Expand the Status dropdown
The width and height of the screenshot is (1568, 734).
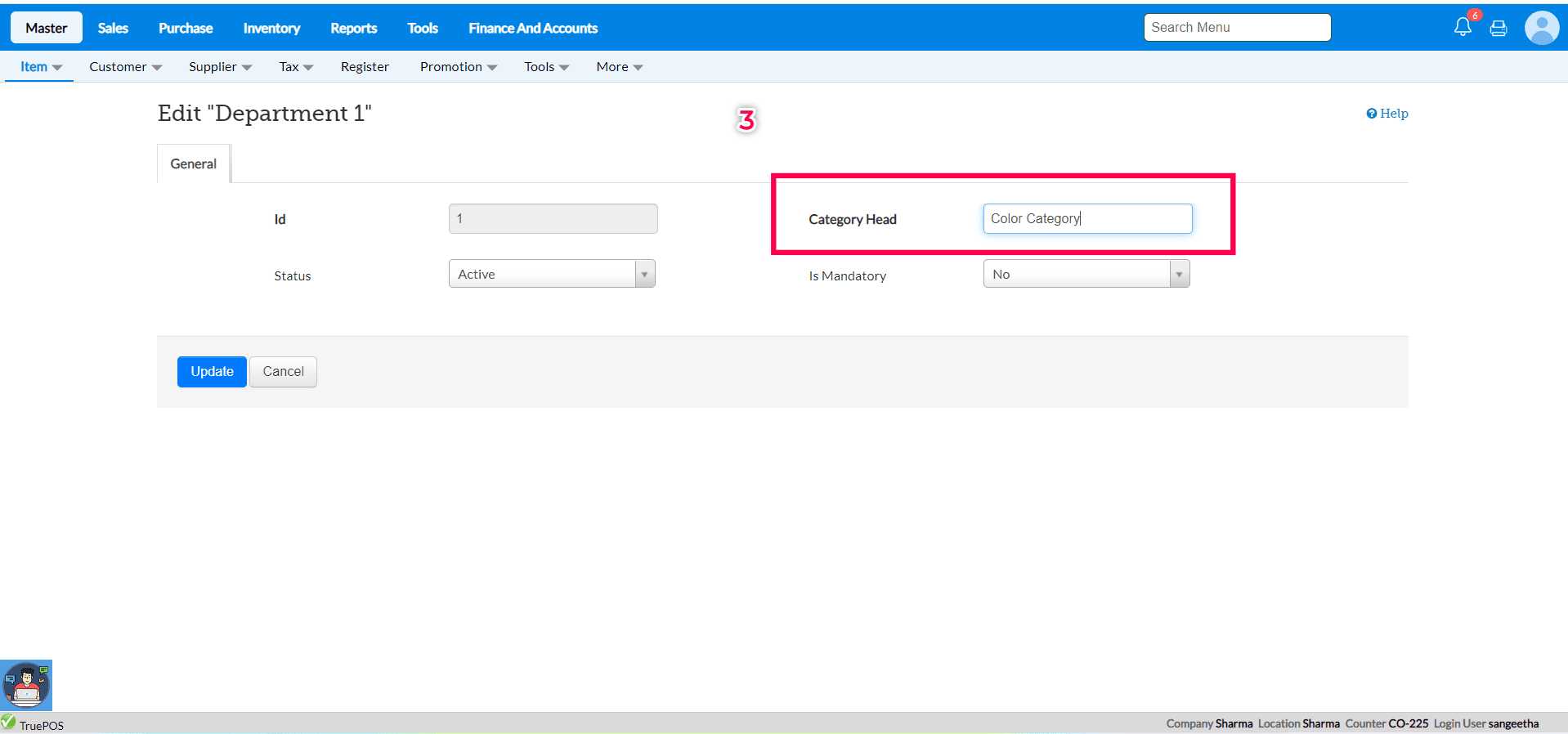644,275
